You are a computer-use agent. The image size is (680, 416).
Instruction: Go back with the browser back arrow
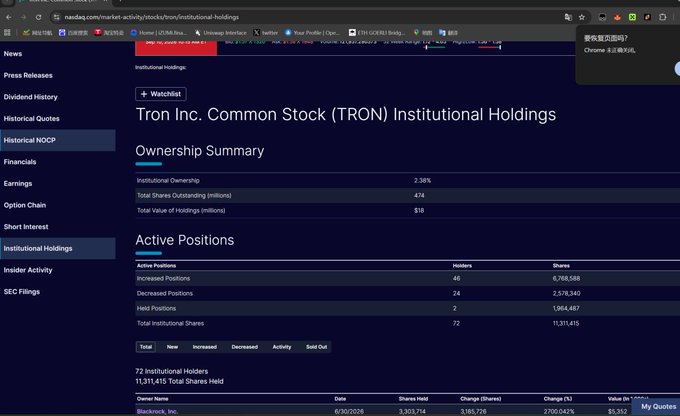point(9,17)
